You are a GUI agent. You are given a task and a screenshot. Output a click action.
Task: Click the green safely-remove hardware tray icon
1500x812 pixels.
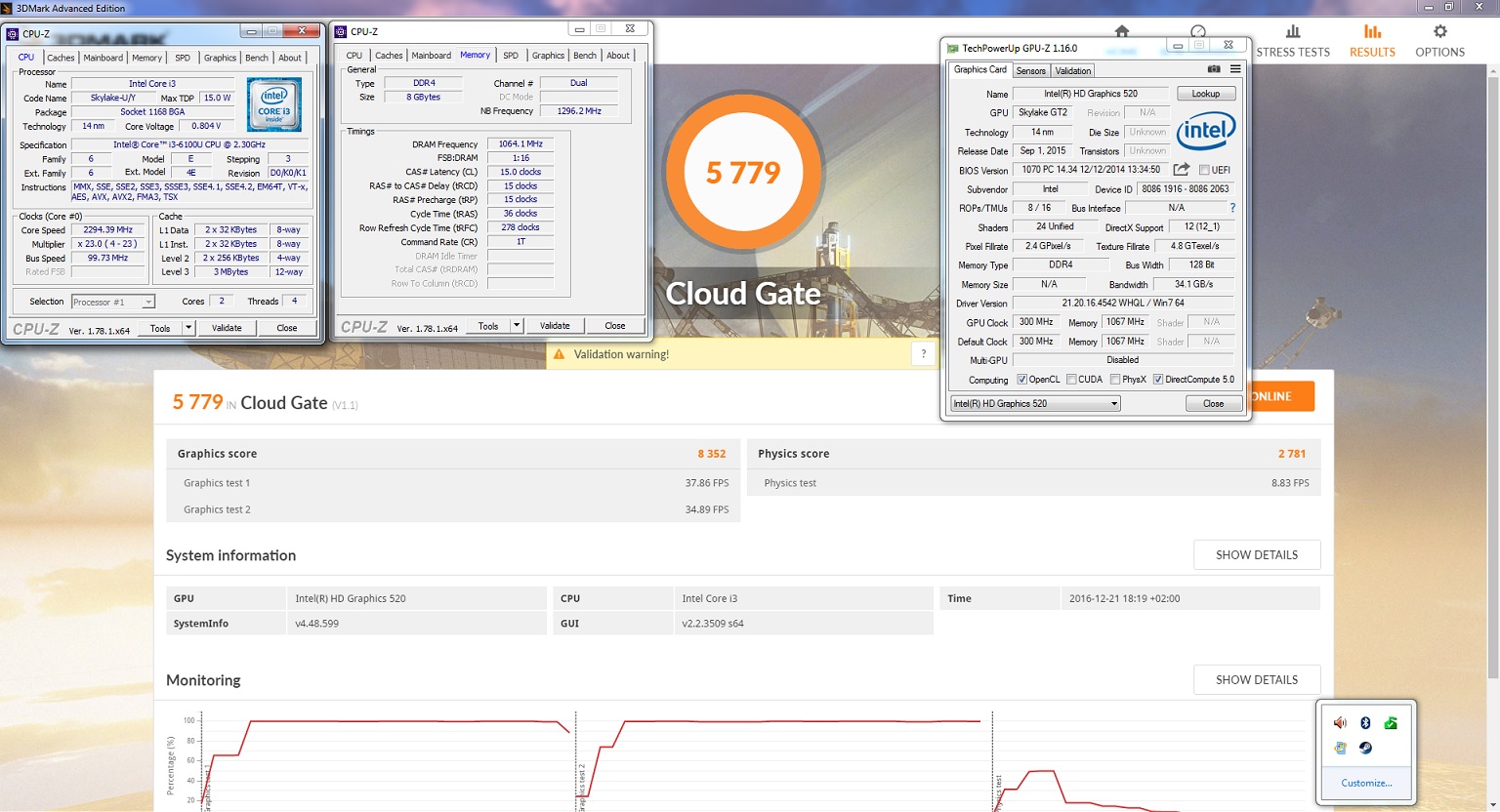click(1391, 723)
